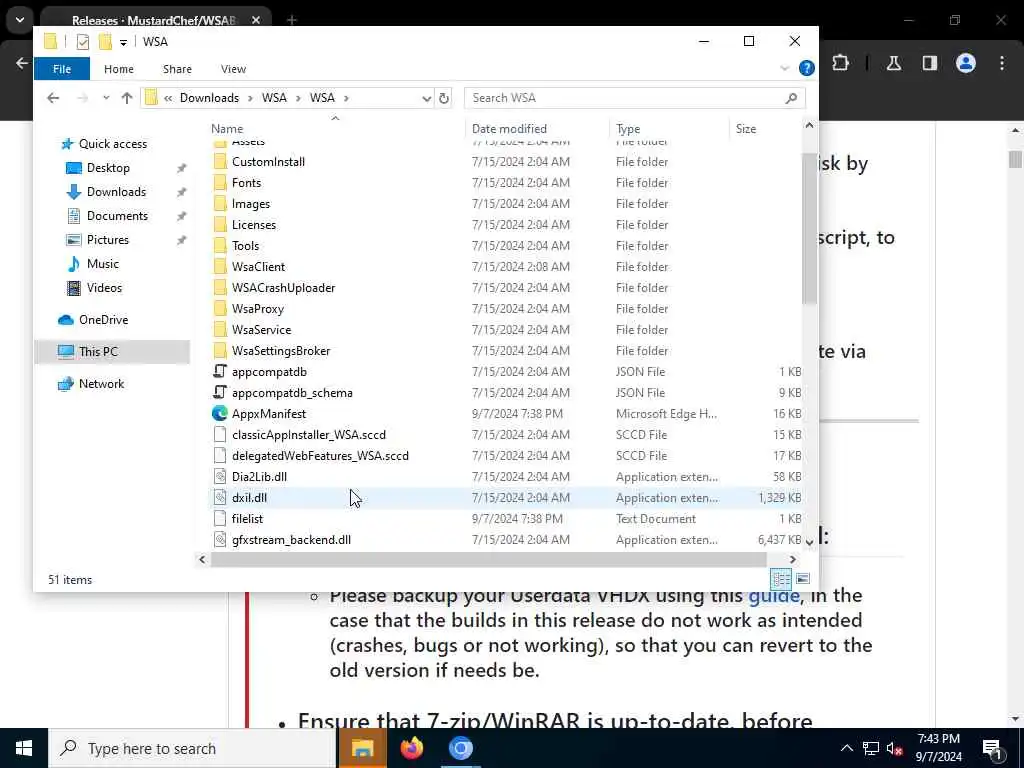Close the Releases MustardChef browser tab
1024x768 pixels.
[x=256, y=20]
